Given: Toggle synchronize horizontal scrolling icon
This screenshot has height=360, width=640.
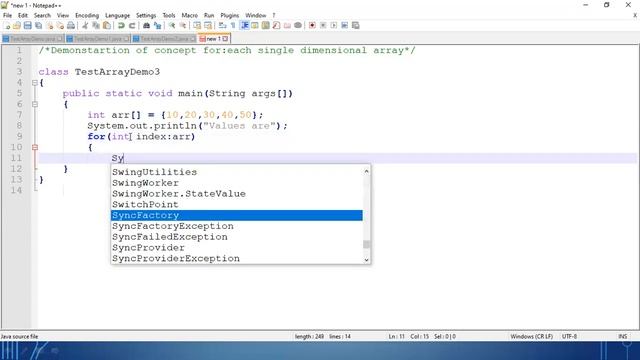Looking at the screenshot, I should click(x=208, y=25).
